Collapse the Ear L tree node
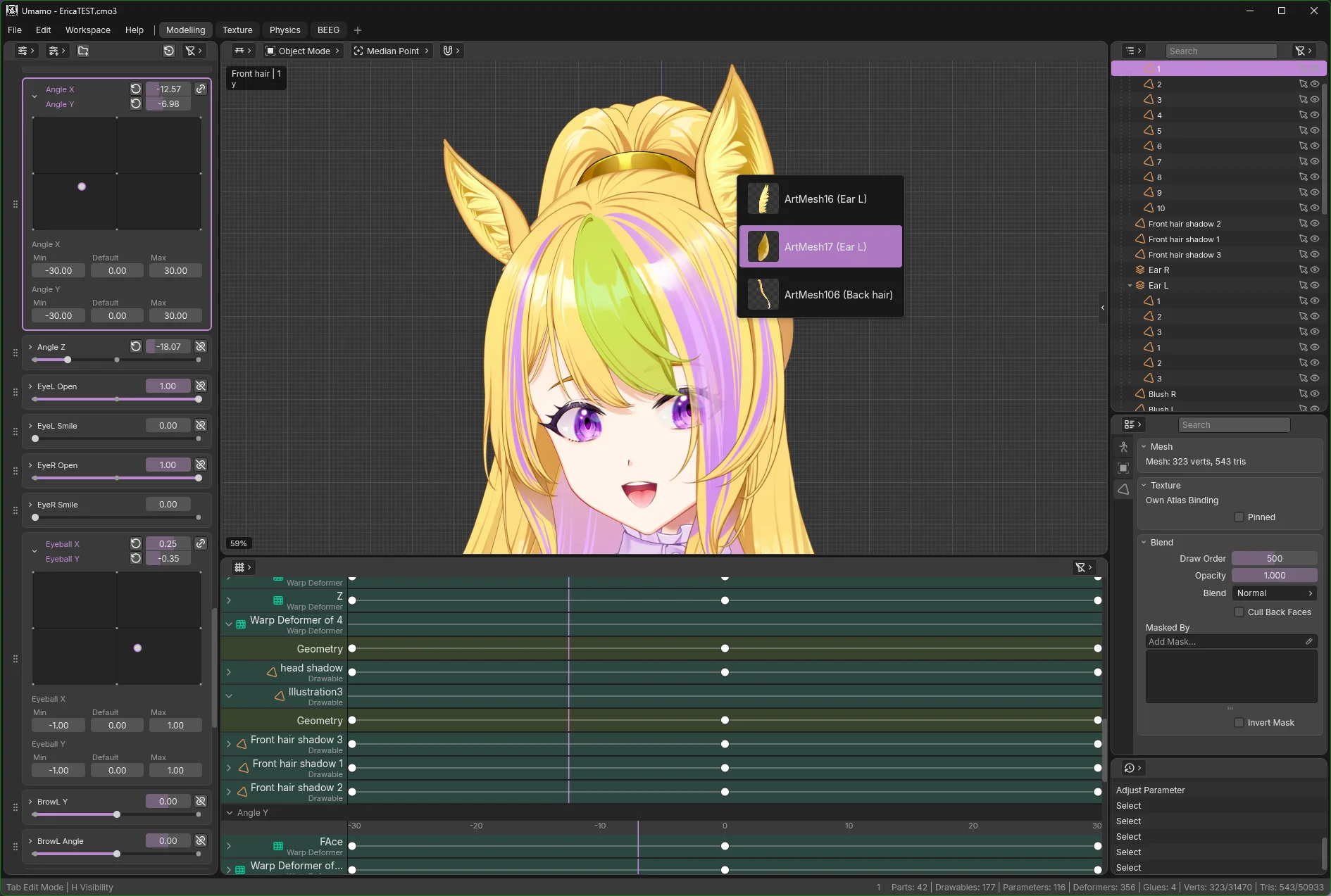The width and height of the screenshot is (1331, 896). point(1130,286)
